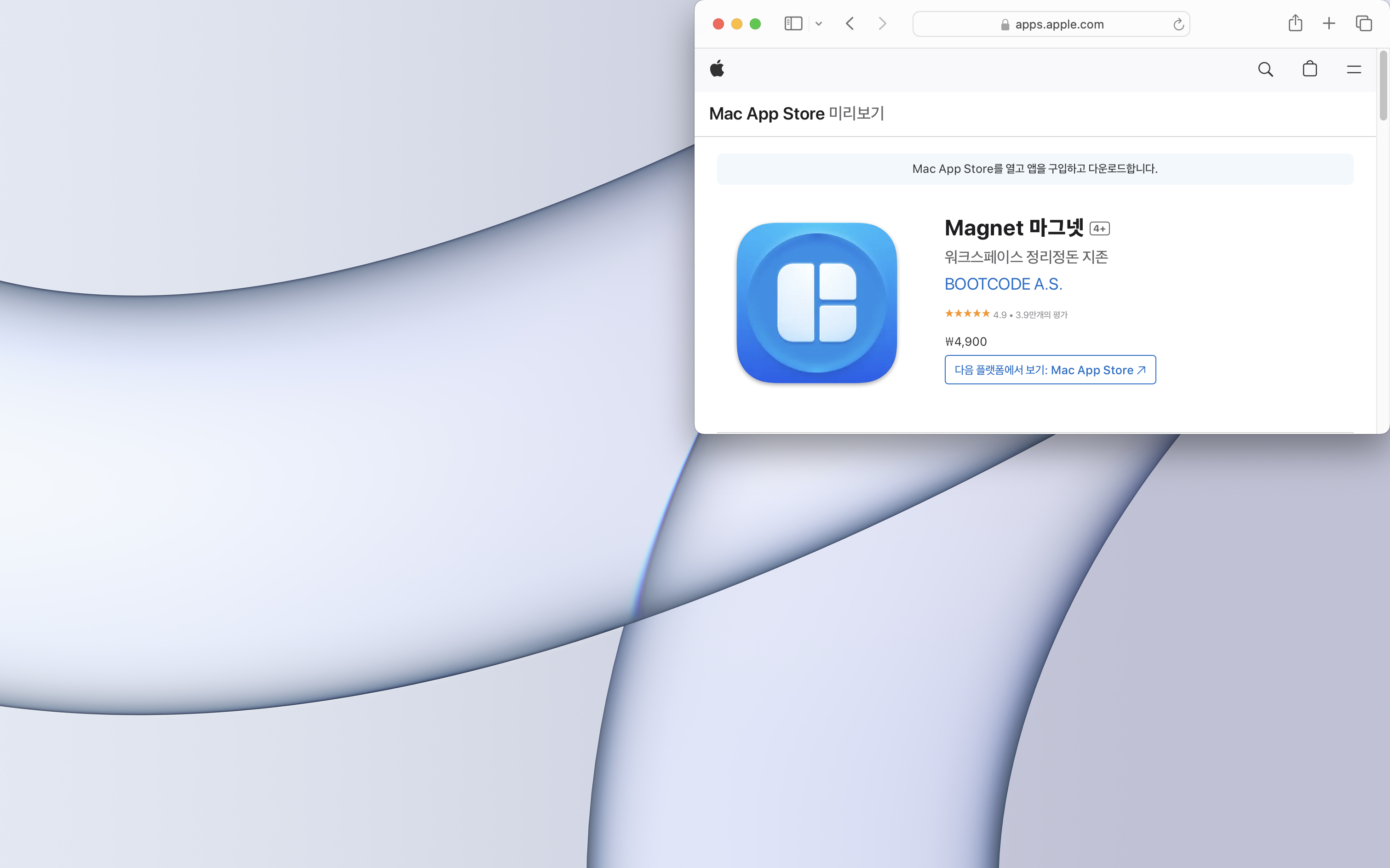Click the 워크스페이스 정리정돈 지존 subtitle
This screenshot has width=1390, height=868.
pyautogui.click(x=1027, y=257)
